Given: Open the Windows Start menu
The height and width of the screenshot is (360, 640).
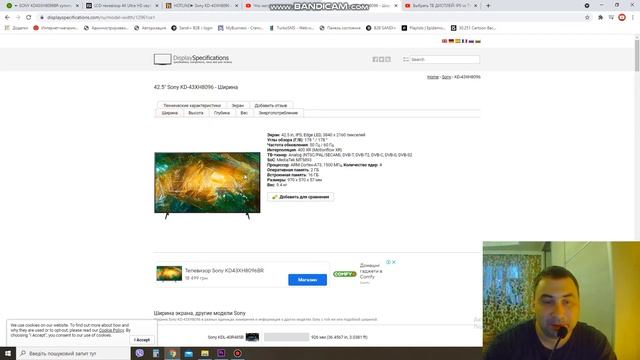Looking at the screenshot, I should (x=8, y=353).
